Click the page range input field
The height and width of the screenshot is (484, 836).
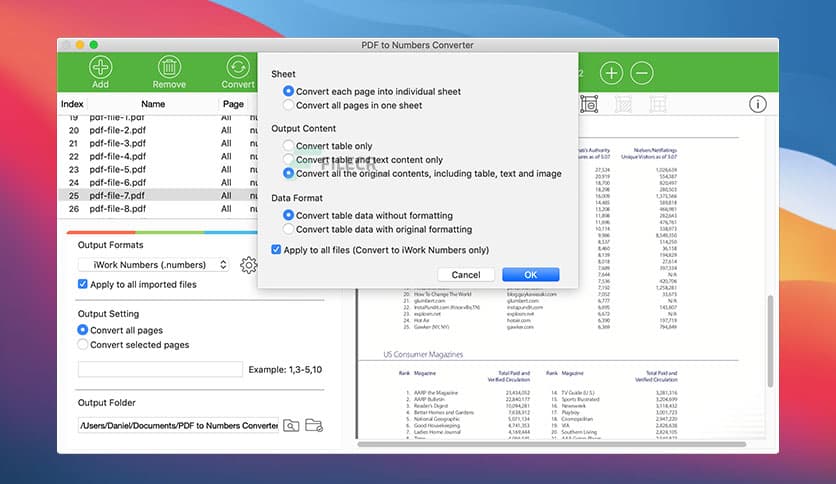pos(160,369)
